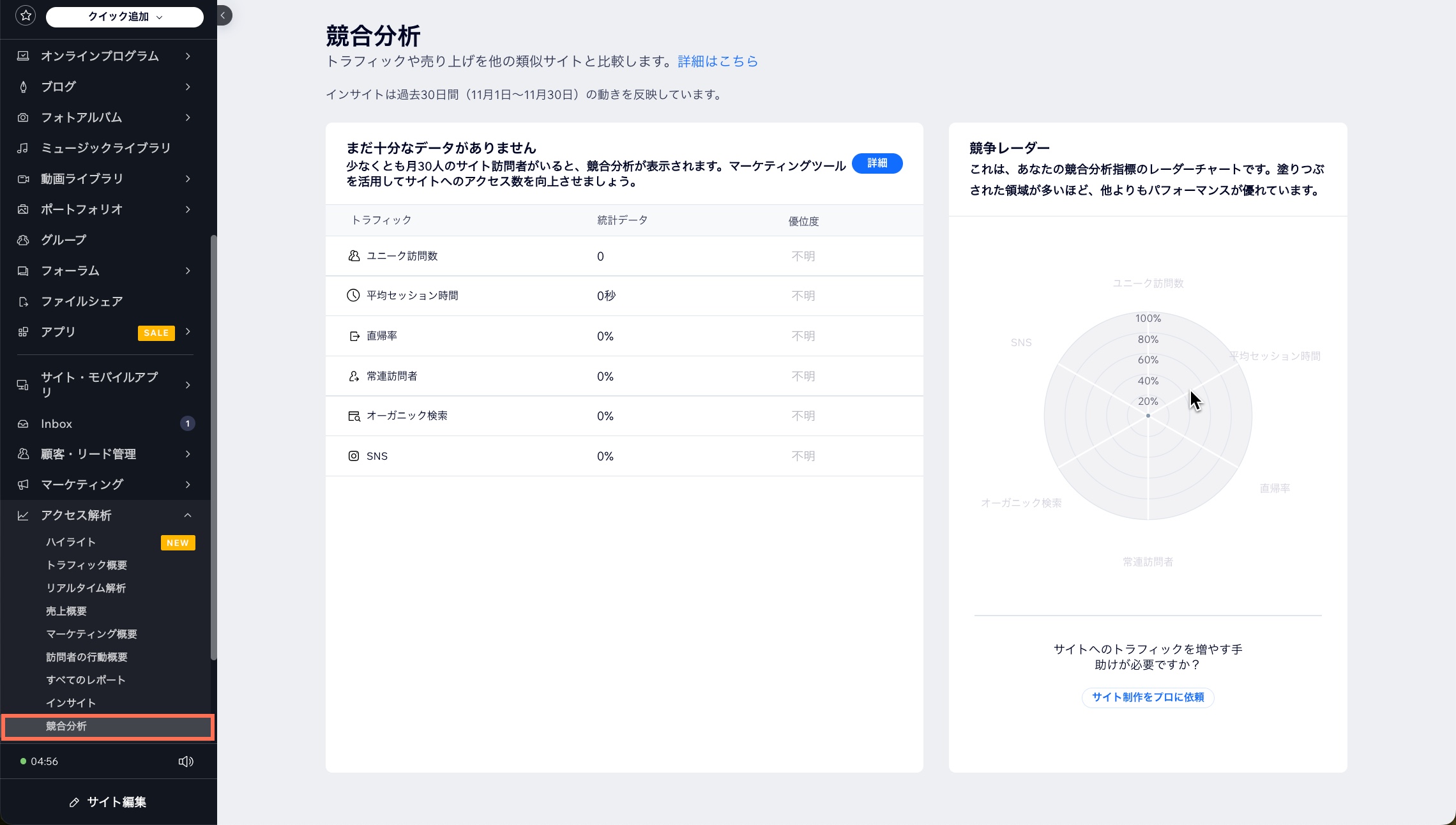This screenshot has height=825, width=1456.
Task: Click the サイト編集 button
Action: [x=108, y=802]
